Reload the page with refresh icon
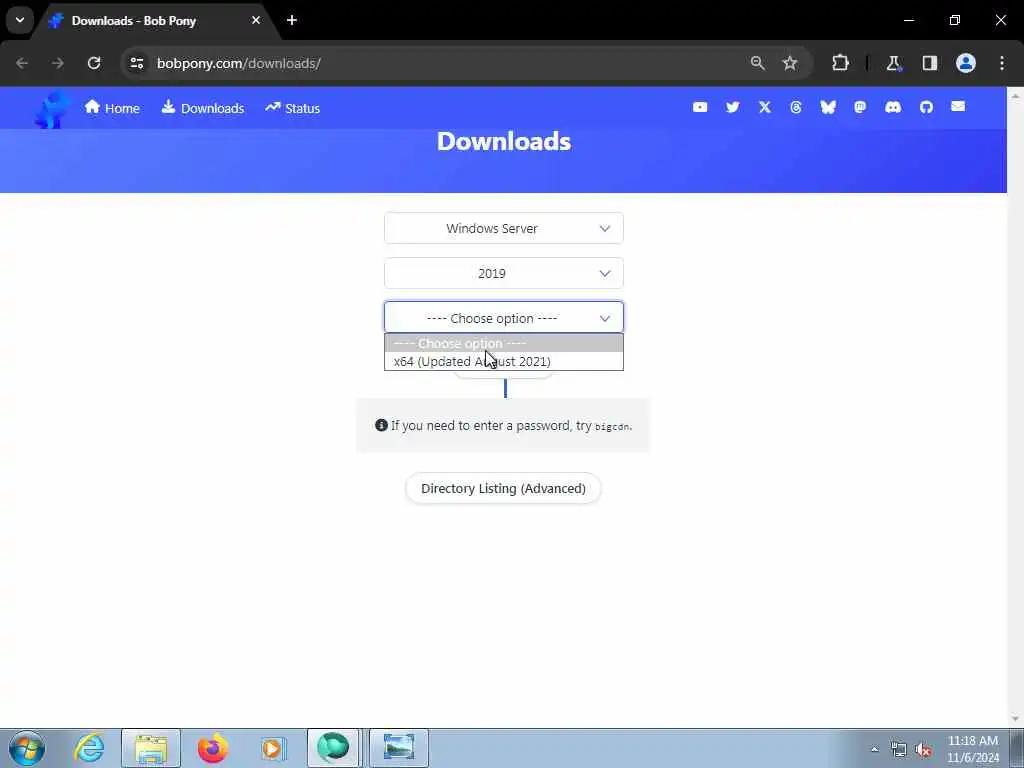 tap(94, 63)
